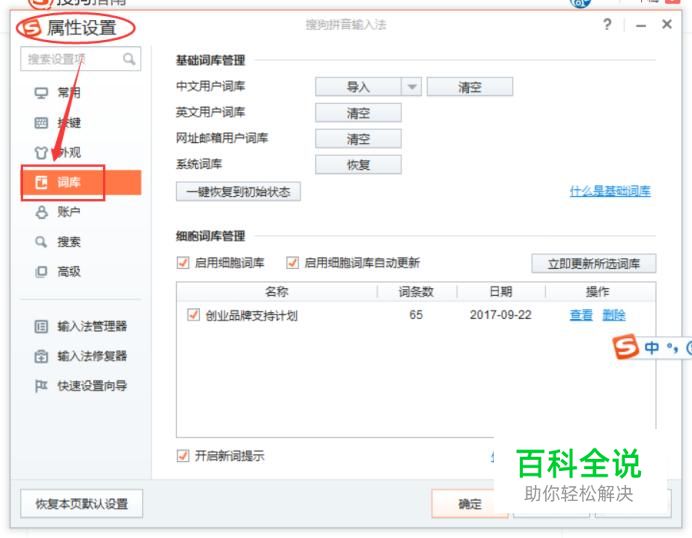Click the 快速设置向导 flag icon
Screen dimensions: 692x538
pos(41,386)
